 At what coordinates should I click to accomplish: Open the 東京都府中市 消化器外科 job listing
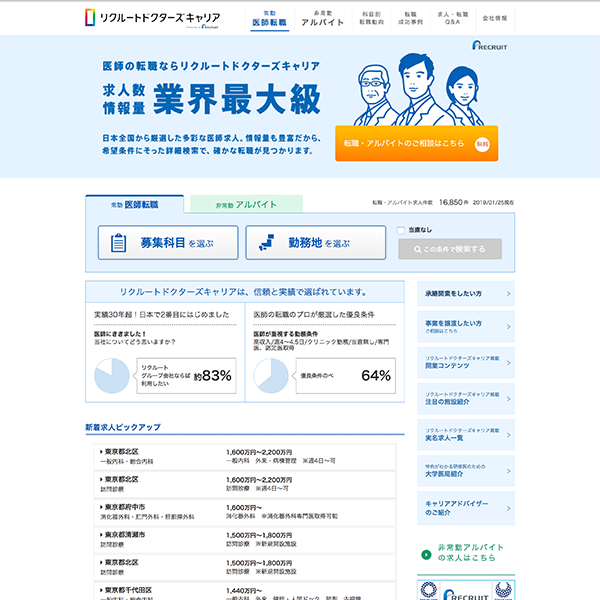[x=245, y=512]
